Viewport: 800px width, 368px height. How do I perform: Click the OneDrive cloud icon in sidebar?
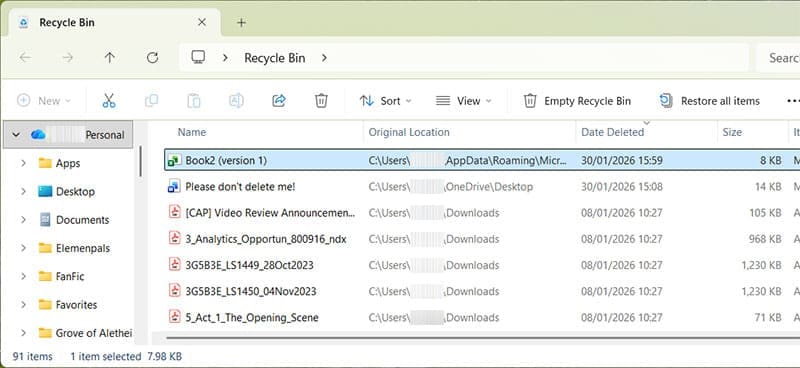[x=38, y=135]
